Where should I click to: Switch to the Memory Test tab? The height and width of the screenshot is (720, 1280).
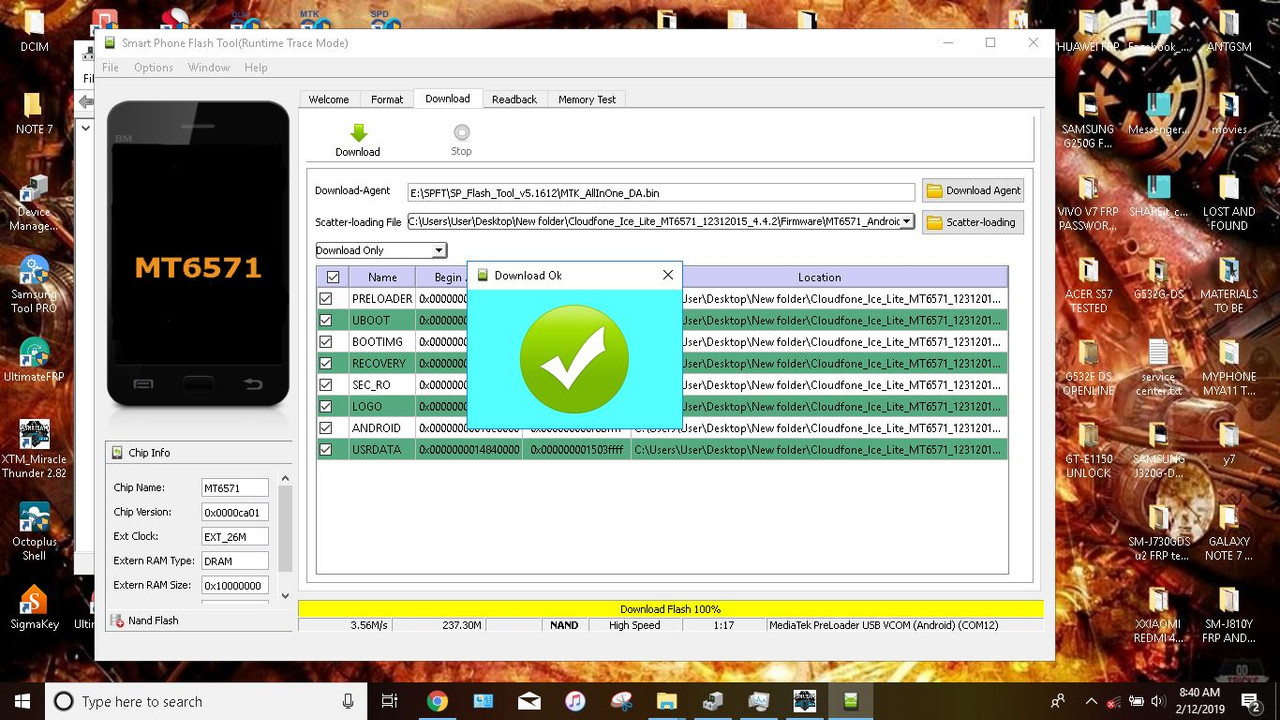click(587, 99)
